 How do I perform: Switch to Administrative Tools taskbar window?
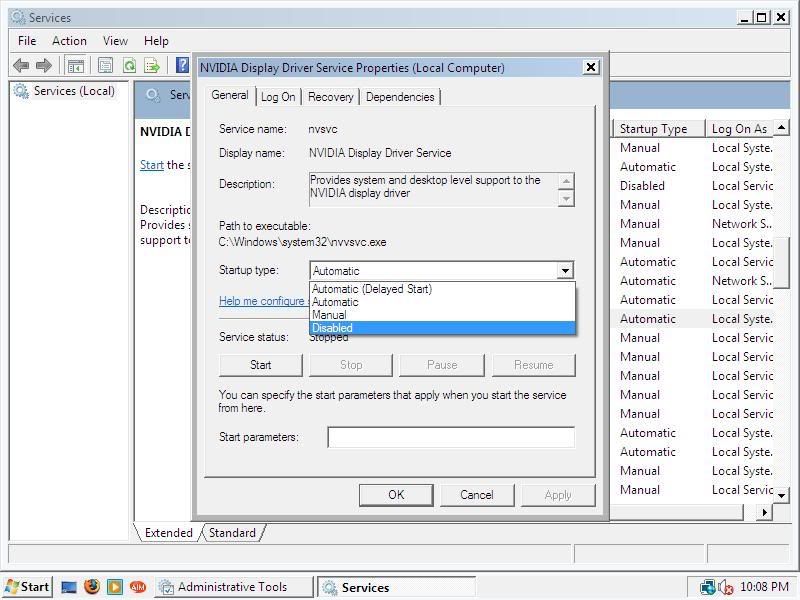(x=234, y=587)
